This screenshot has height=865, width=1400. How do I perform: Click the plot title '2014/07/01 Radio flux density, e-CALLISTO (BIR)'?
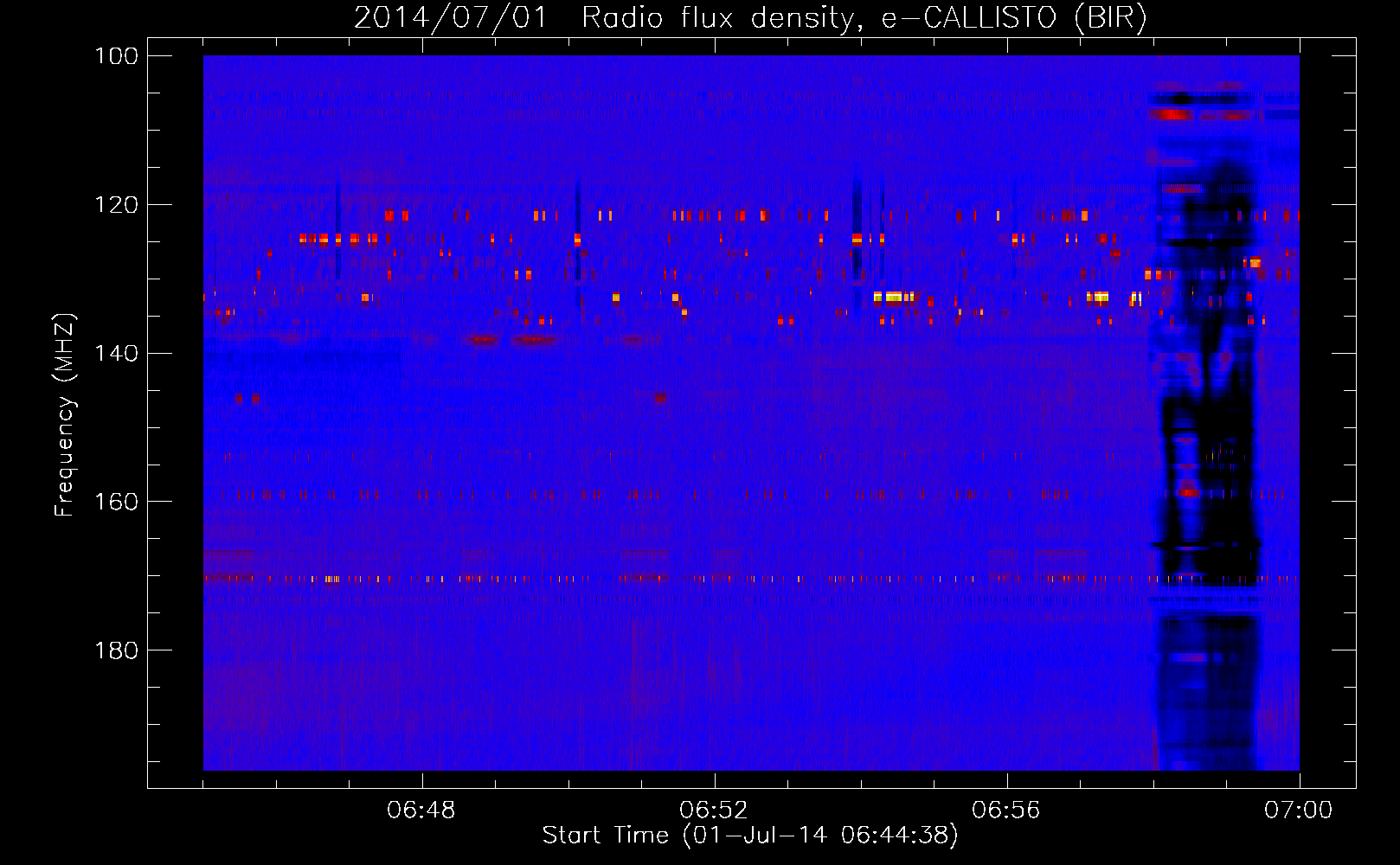tap(751, 18)
